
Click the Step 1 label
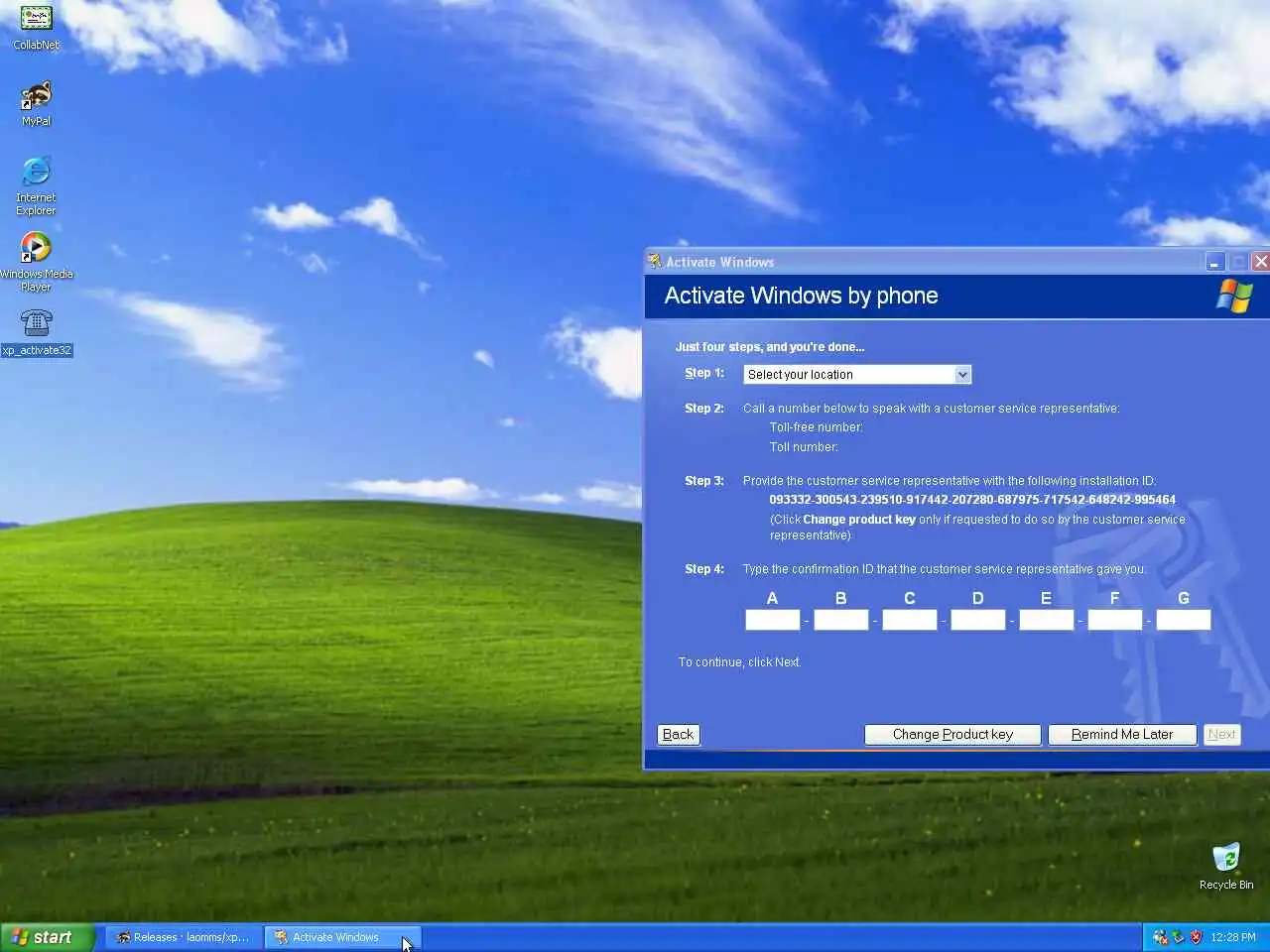click(x=704, y=373)
